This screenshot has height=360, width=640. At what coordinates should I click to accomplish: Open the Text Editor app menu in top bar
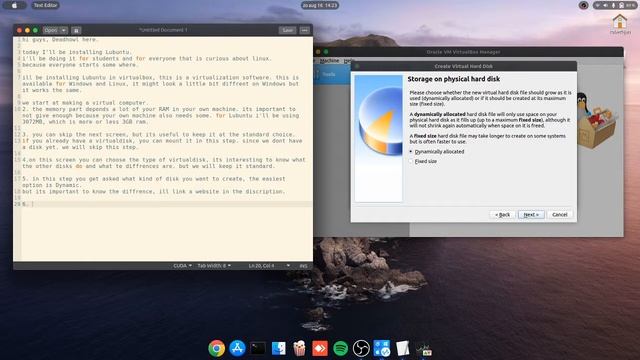point(45,5)
